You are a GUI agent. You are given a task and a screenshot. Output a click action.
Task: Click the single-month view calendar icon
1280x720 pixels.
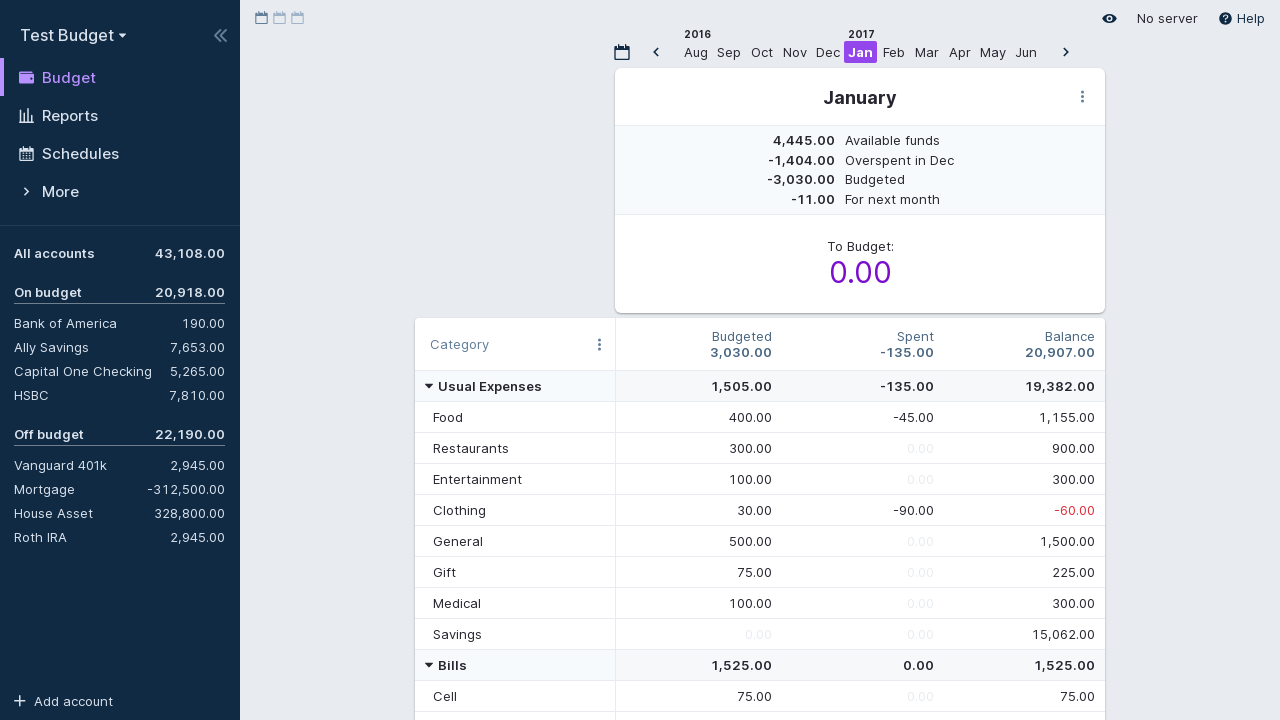pyautogui.click(x=262, y=18)
